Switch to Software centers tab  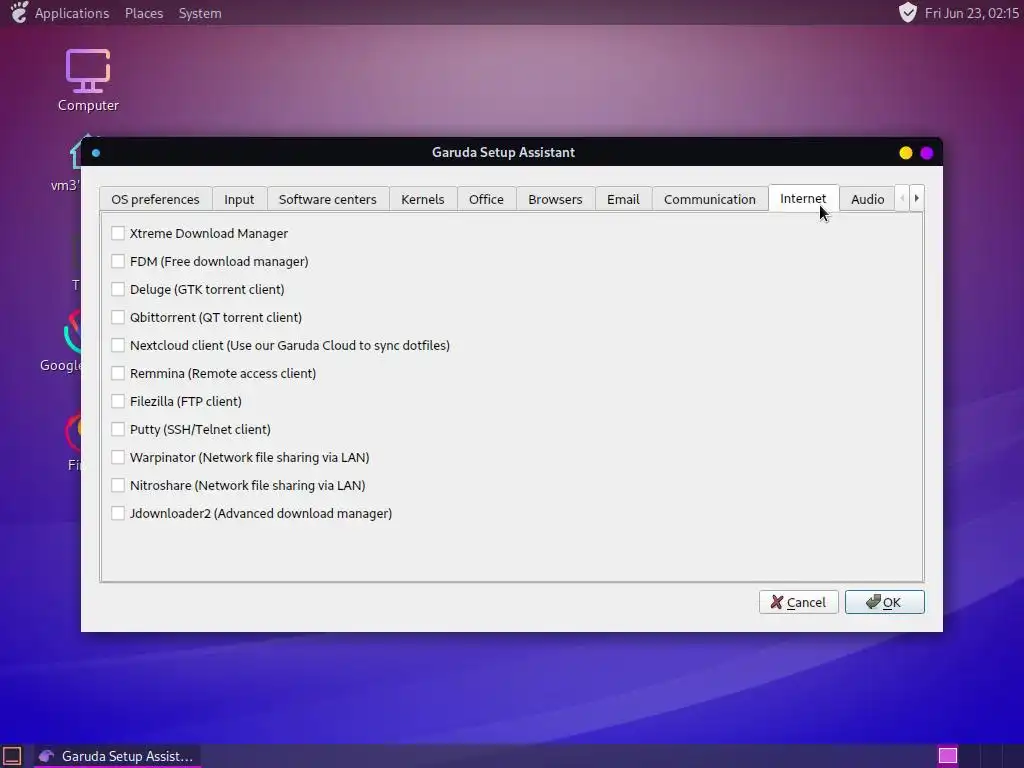coord(328,199)
